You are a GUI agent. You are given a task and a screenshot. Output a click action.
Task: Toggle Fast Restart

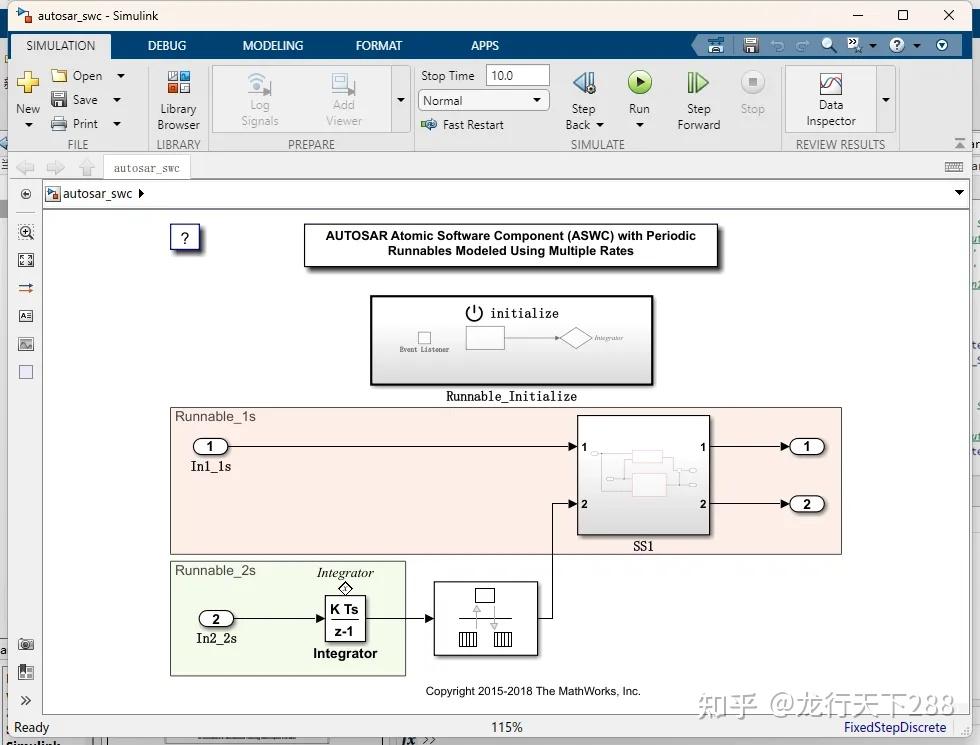(462, 125)
